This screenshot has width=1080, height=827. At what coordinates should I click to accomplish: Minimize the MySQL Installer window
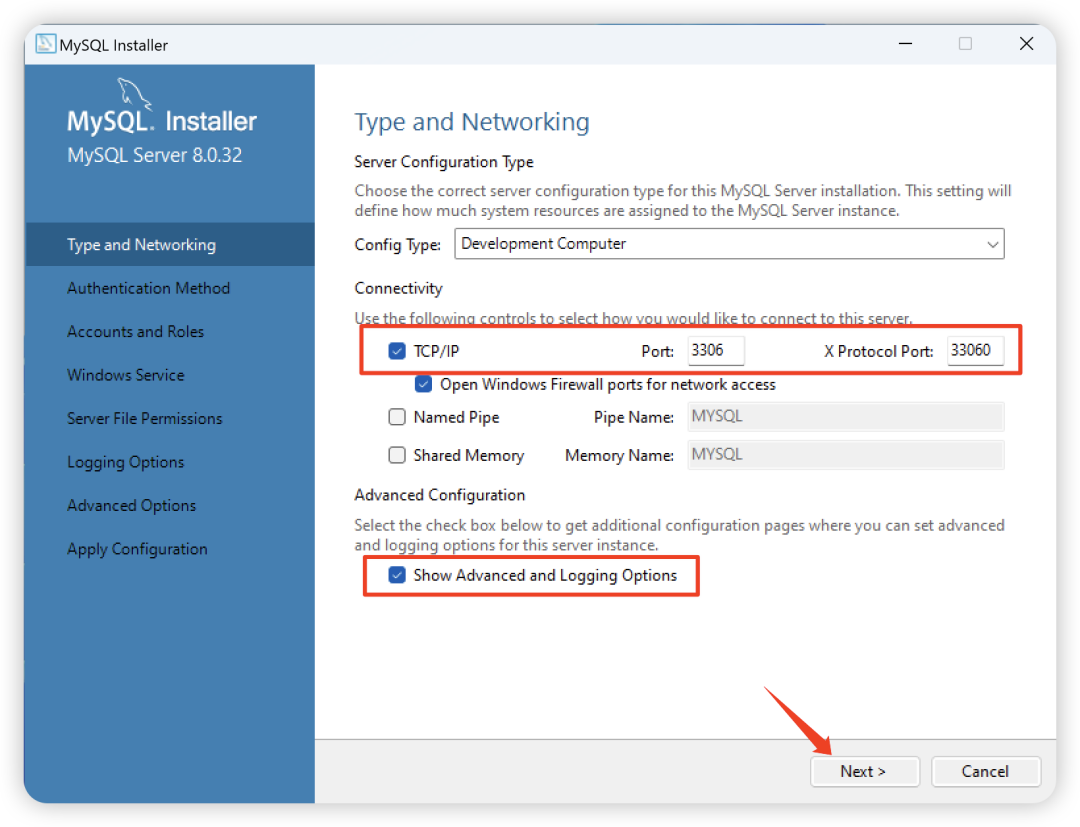pyautogui.click(x=905, y=44)
